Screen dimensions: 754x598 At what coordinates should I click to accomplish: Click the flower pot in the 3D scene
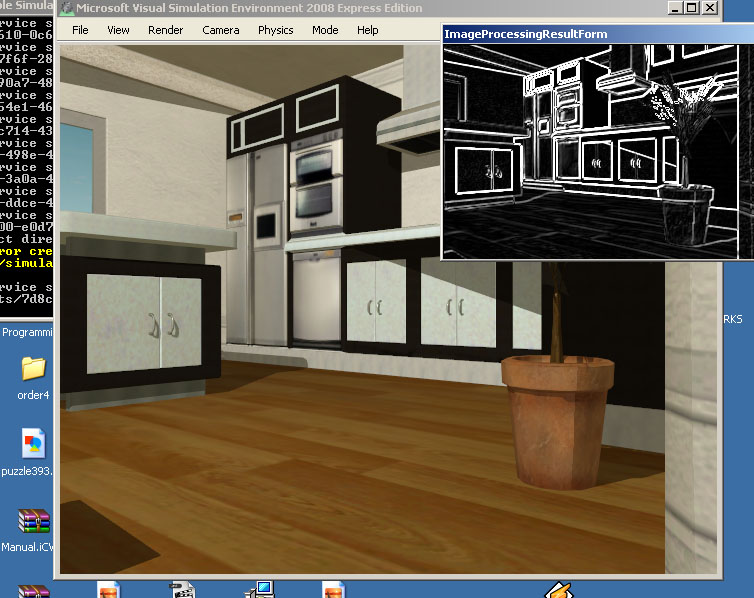point(558,422)
